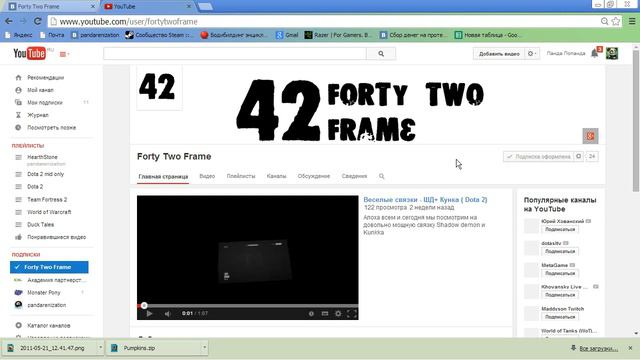Open dropdown for Pumpkins.zip download
Viewport: 640px width, 360px height.
point(204,348)
